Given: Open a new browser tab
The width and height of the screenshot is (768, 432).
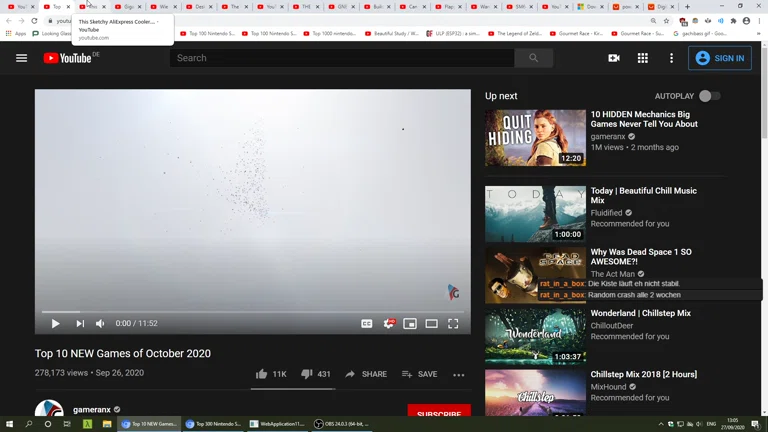Looking at the screenshot, I should pos(687,6).
